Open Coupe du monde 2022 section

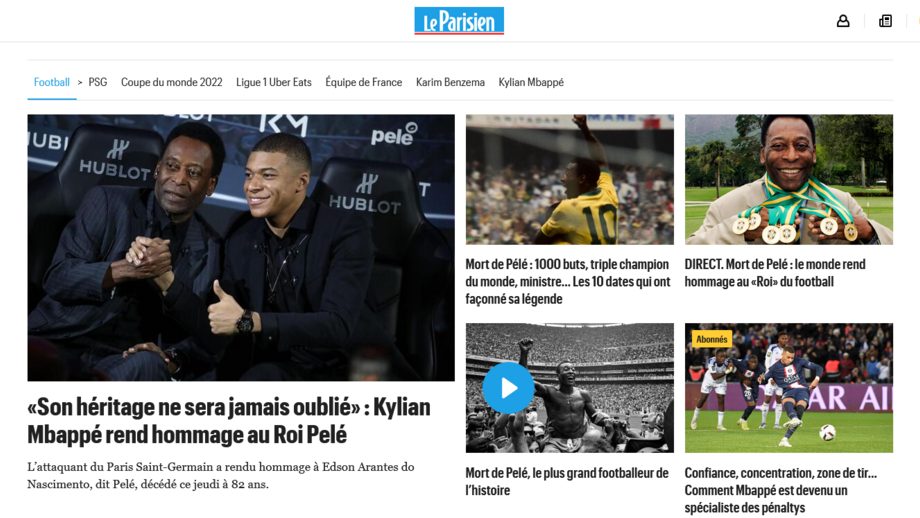click(x=171, y=82)
